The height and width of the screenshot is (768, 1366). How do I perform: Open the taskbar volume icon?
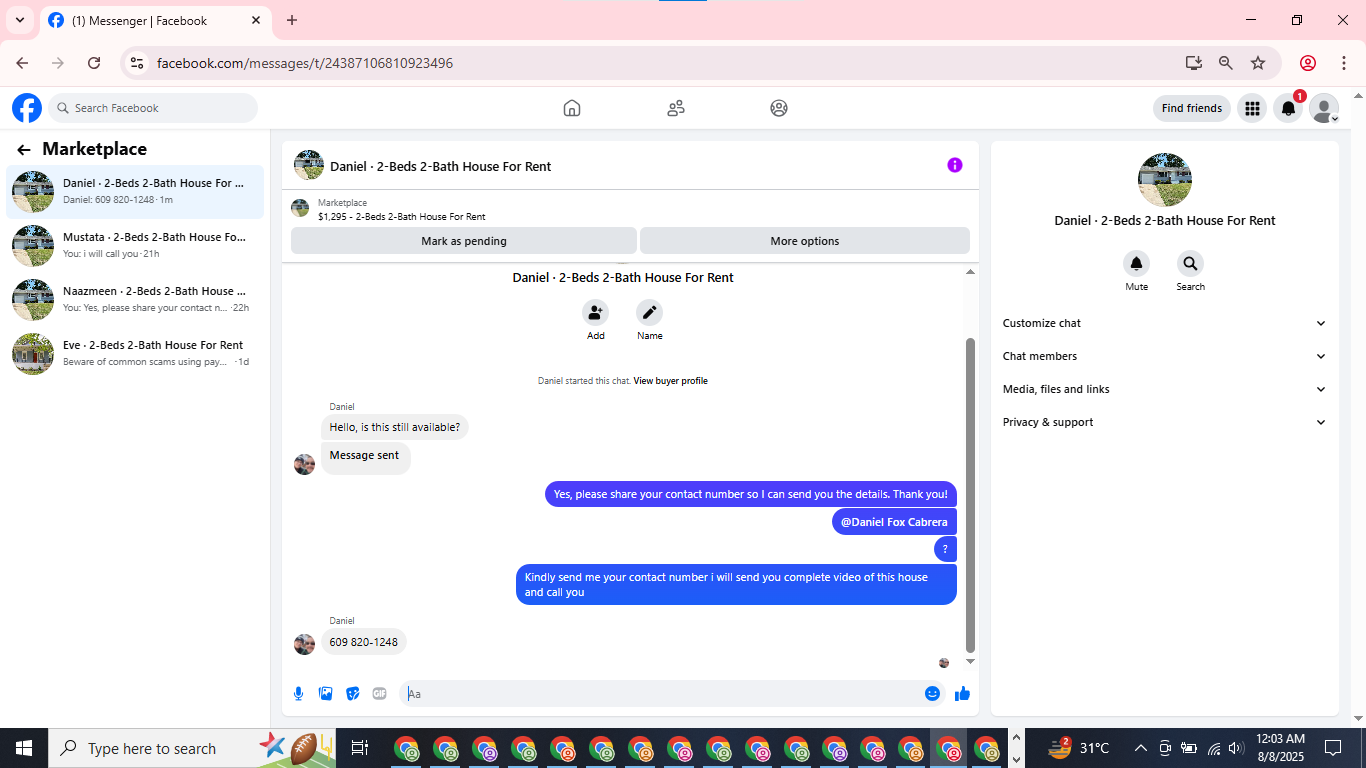click(1236, 748)
